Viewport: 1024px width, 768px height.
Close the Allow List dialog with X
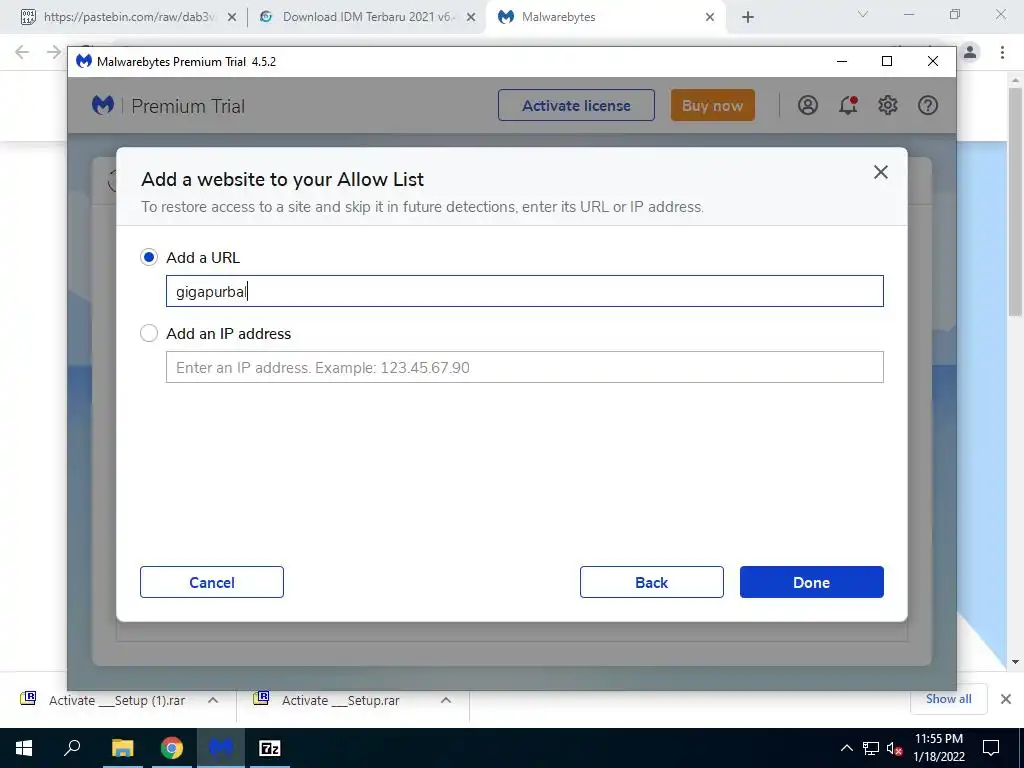point(880,172)
